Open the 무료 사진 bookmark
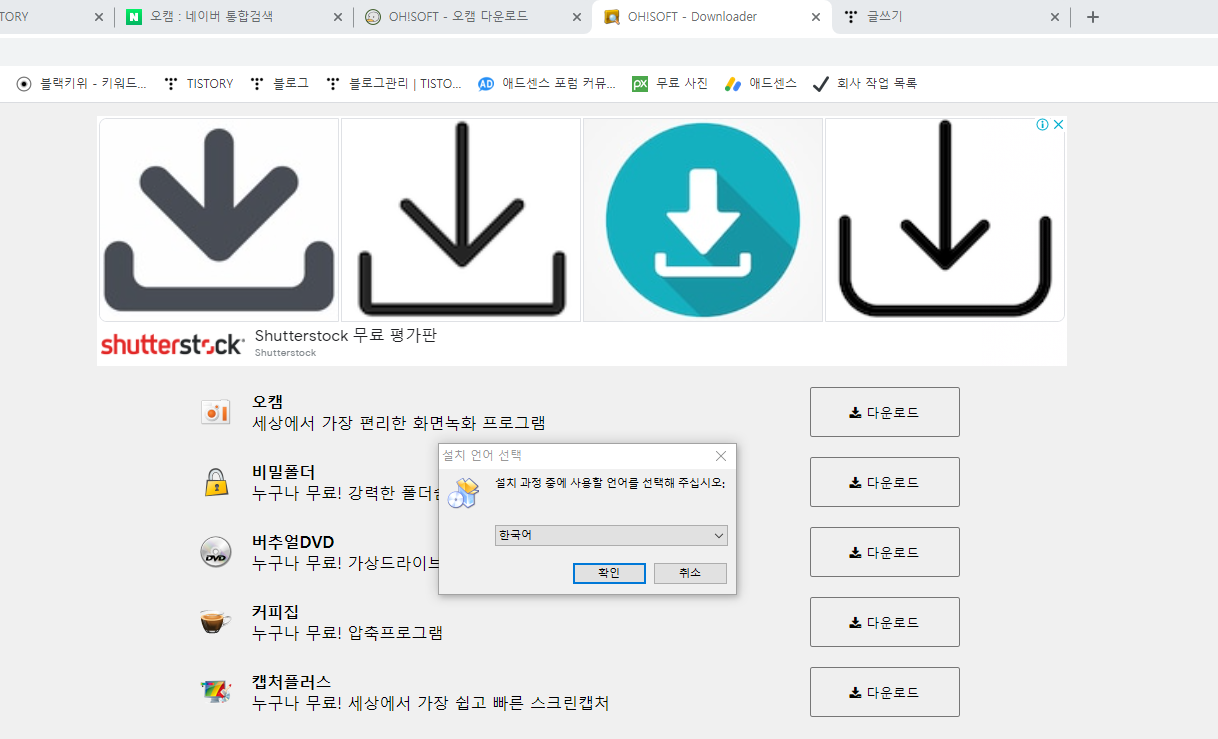Viewport: 1218px width, 739px height. tap(670, 84)
